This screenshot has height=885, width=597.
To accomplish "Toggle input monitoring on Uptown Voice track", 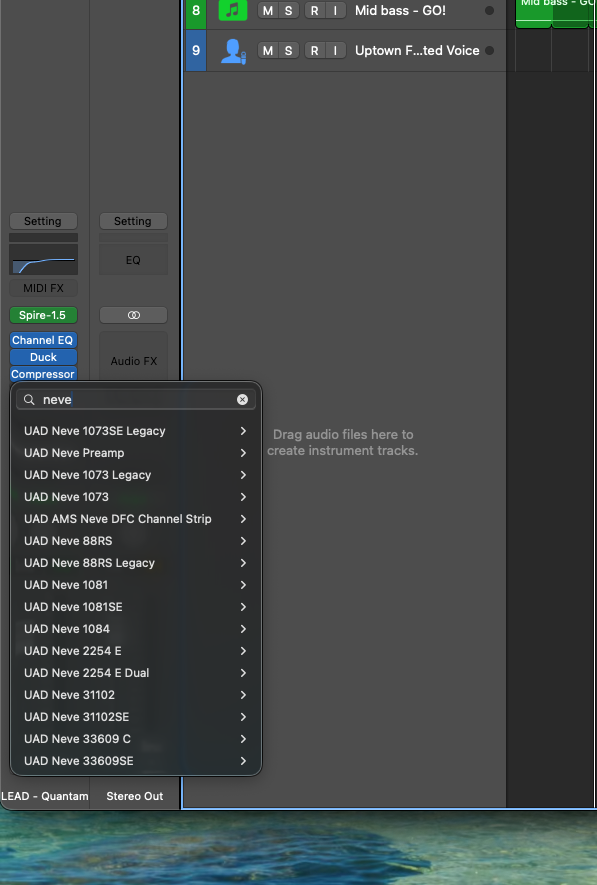I will click(335, 51).
